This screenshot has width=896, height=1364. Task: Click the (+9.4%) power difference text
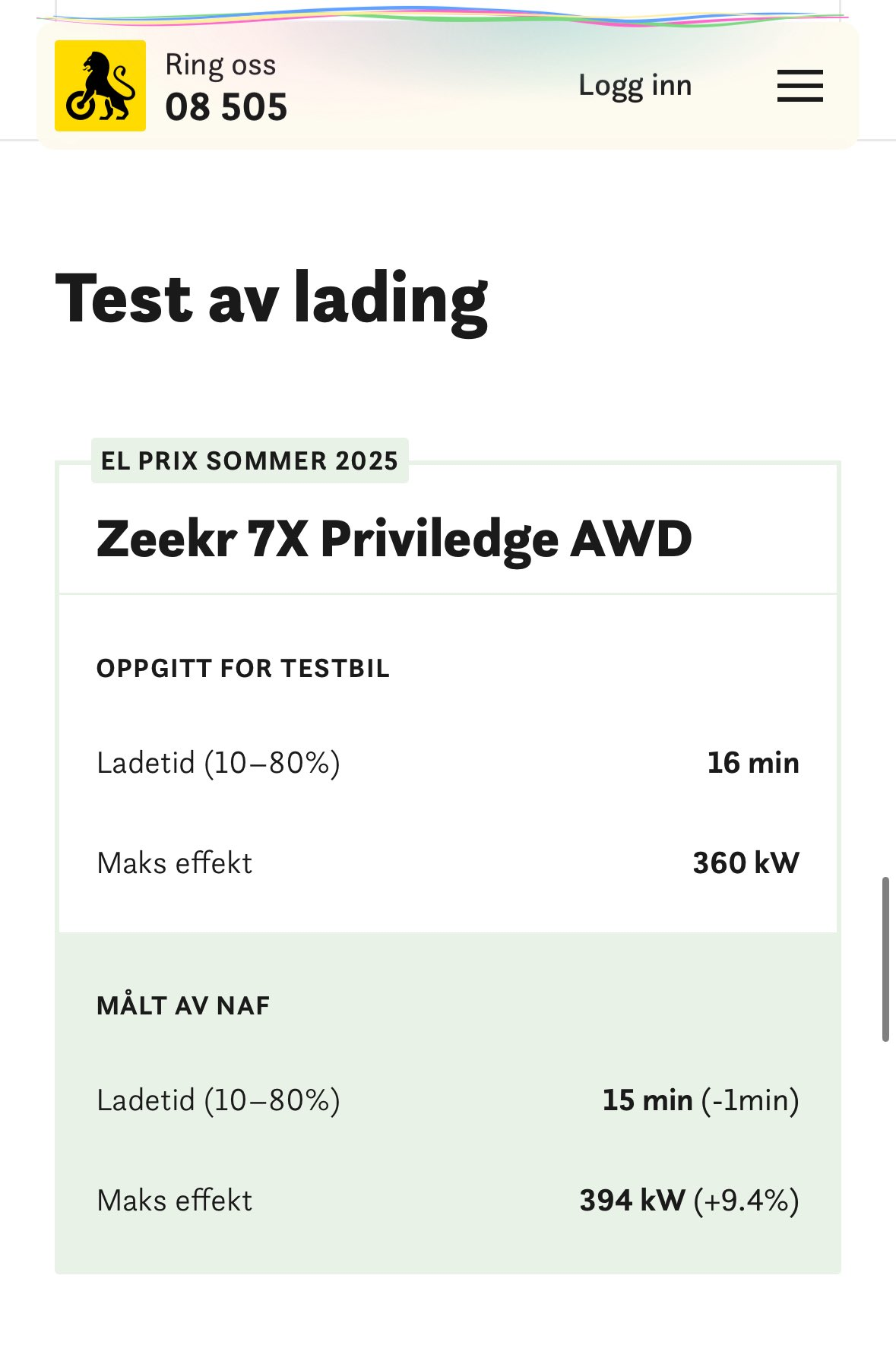tap(746, 1201)
